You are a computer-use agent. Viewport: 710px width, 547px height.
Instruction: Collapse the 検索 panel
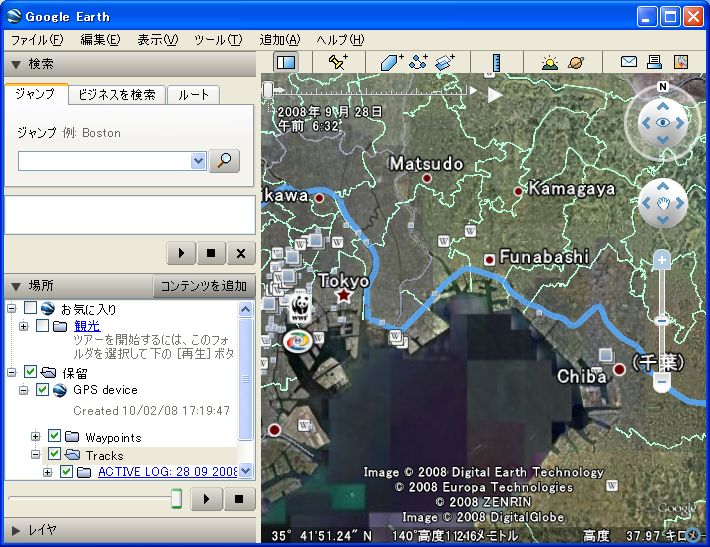click(16, 65)
